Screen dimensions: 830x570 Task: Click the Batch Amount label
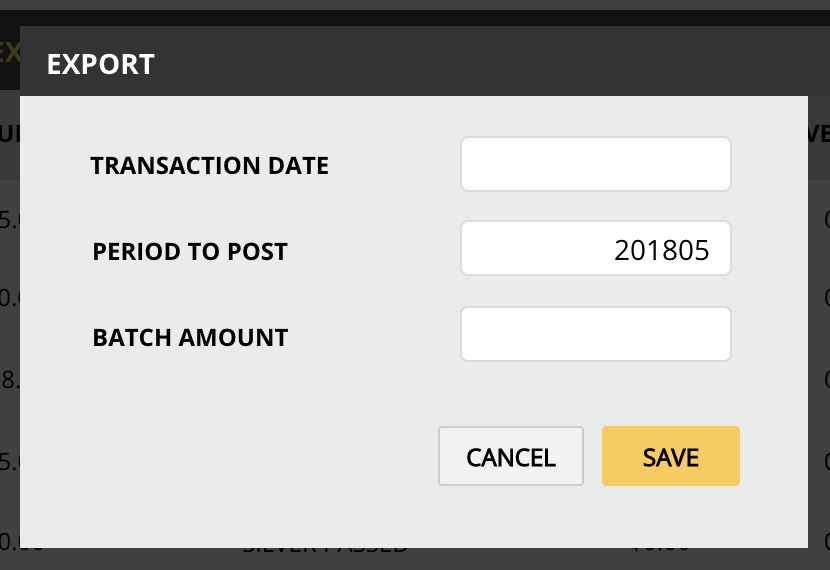pyautogui.click(x=190, y=338)
